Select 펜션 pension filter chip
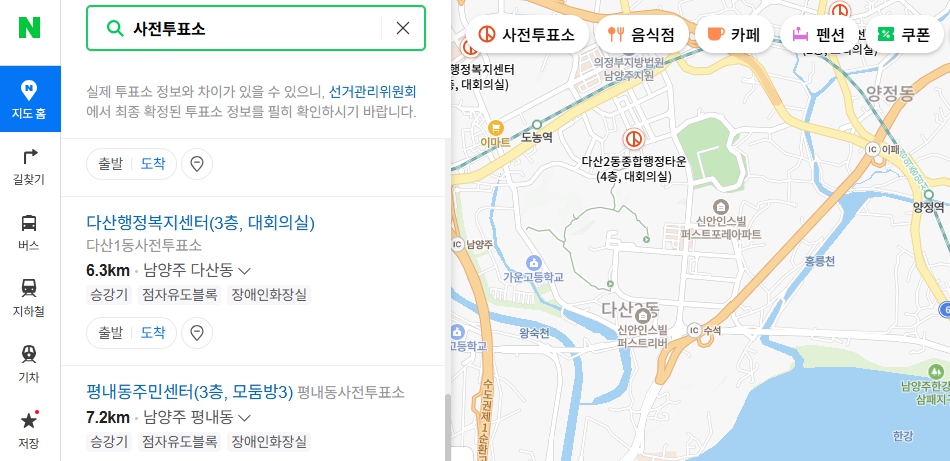 coord(819,35)
